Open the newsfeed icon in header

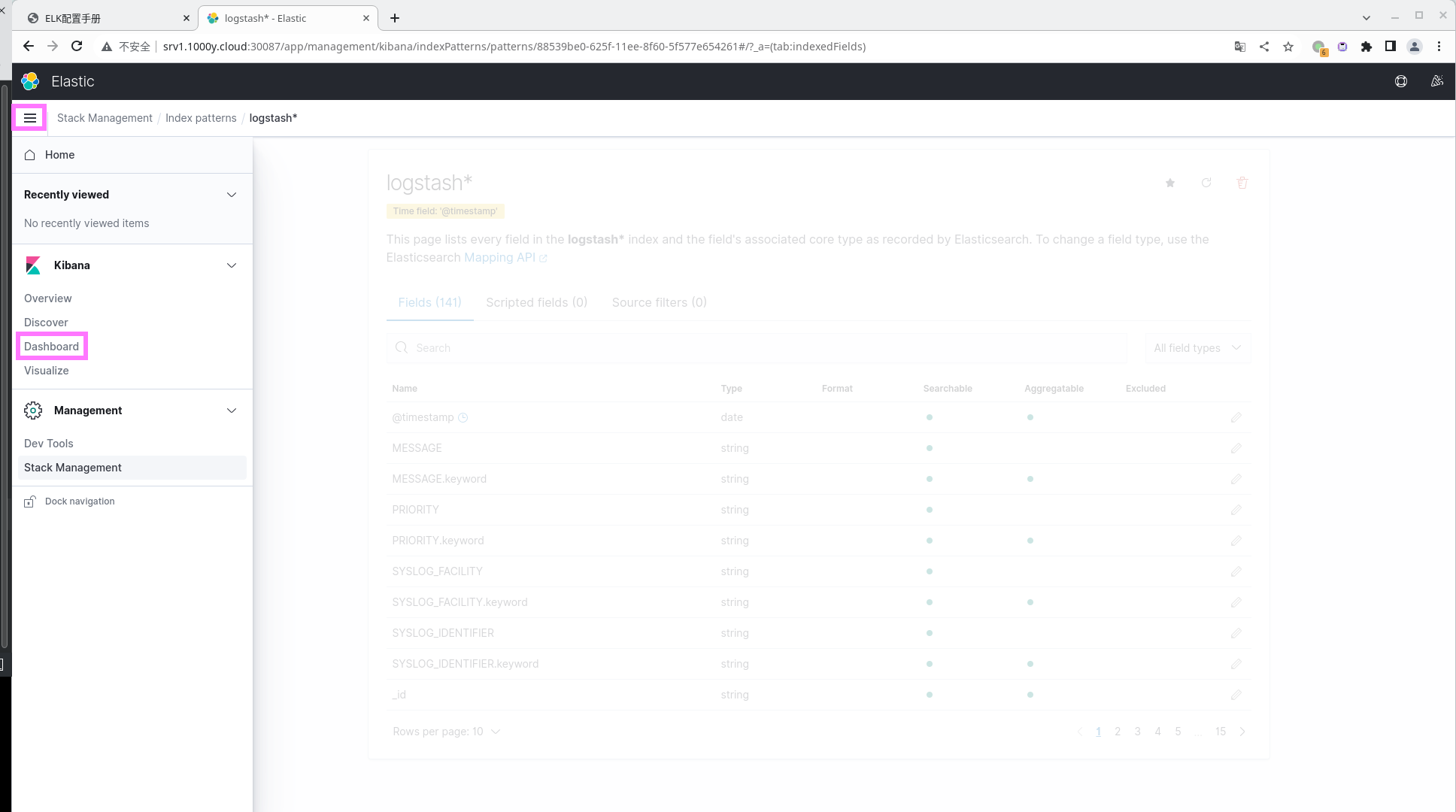1436,81
